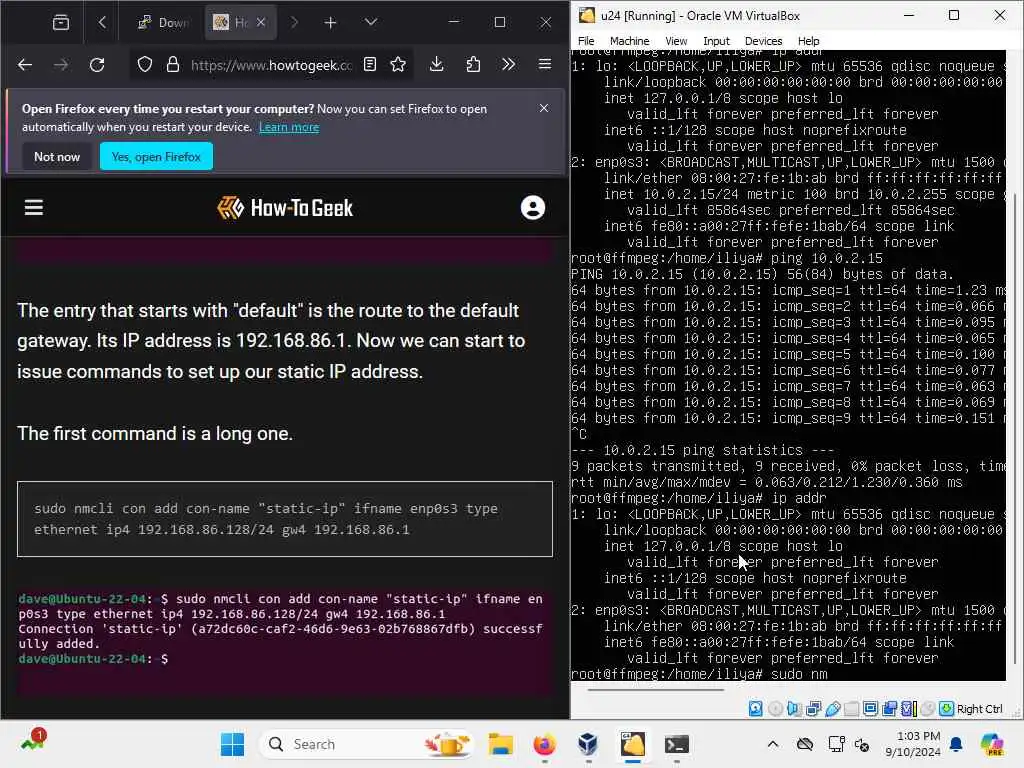Open the Firefox downloads panel
The height and width of the screenshot is (768, 1024).
[x=436, y=64]
